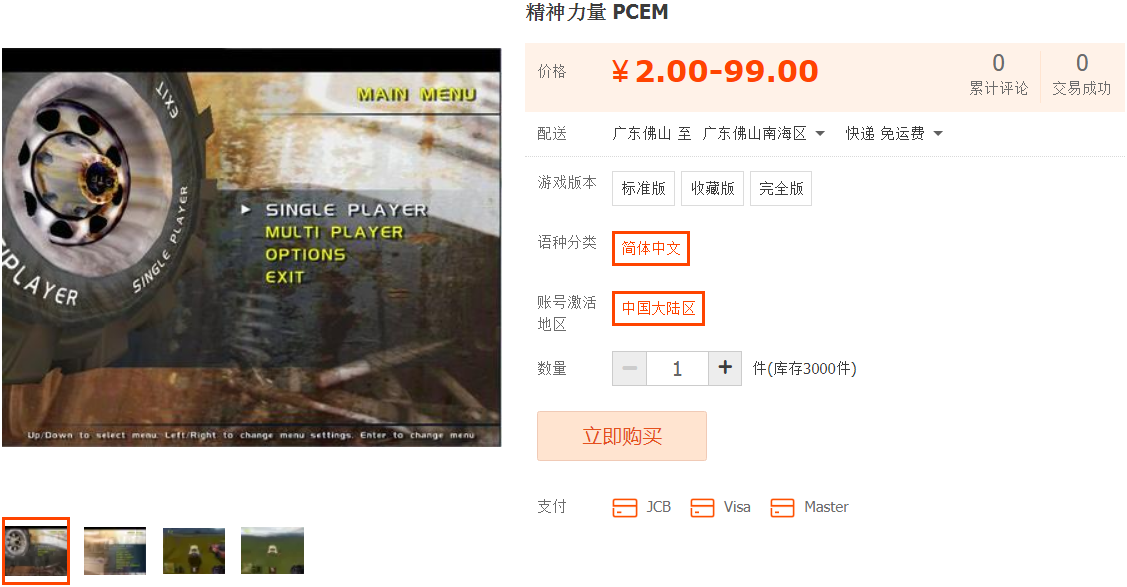Click the 立即购买 buy now button
Image resolution: width=1127 pixels, height=587 pixels.
coord(622,436)
